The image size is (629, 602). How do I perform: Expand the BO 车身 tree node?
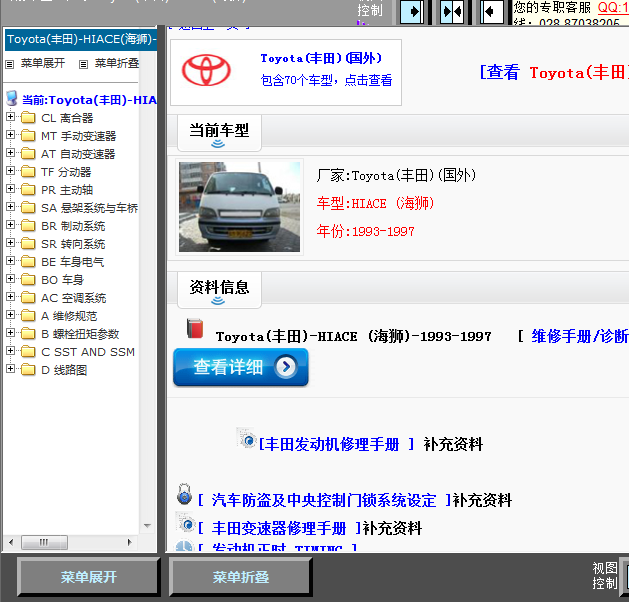[x=10, y=279]
